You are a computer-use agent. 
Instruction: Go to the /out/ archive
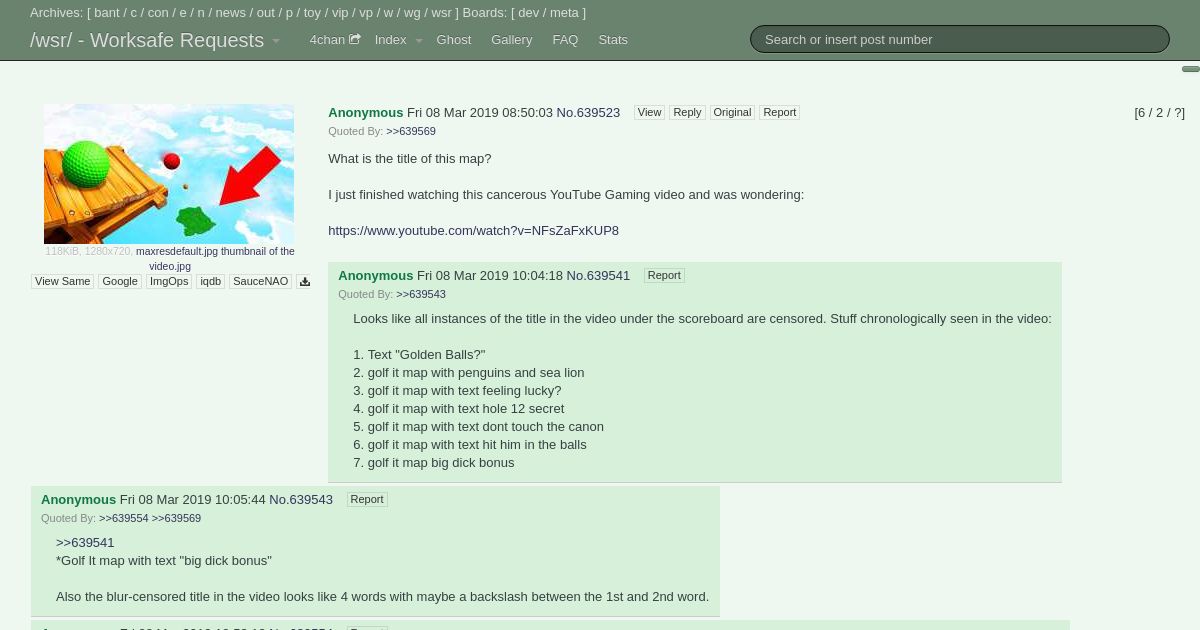click(265, 13)
